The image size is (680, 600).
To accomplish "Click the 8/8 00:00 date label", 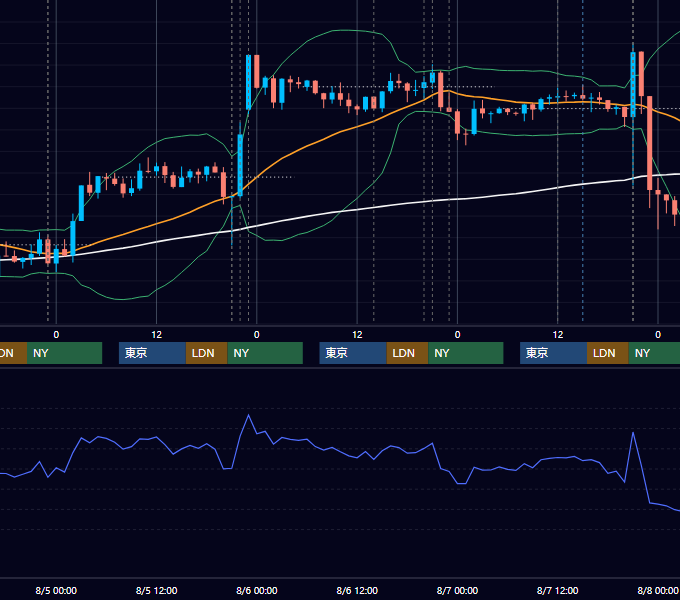I will coord(658,590).
